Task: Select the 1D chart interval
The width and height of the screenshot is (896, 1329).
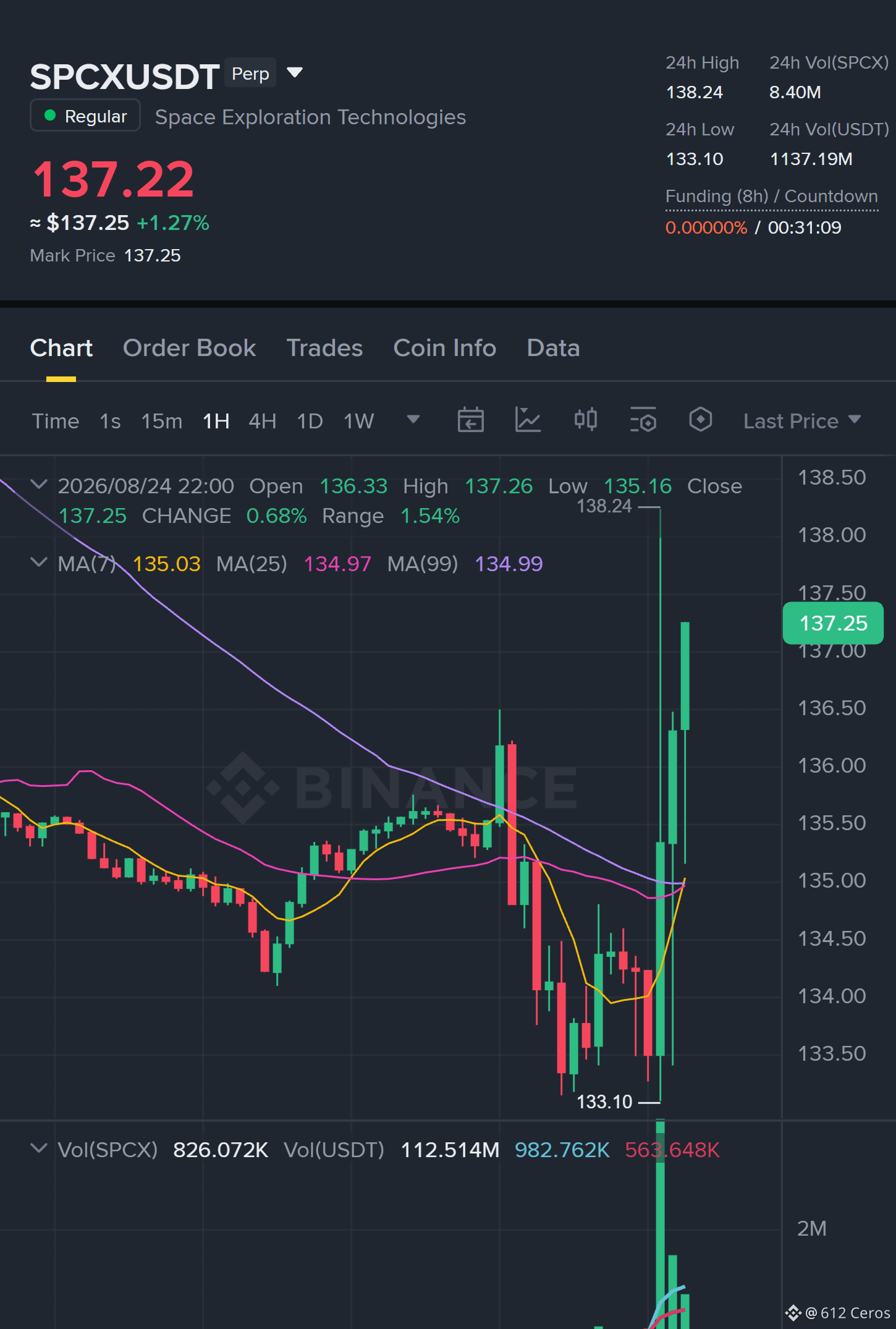Action: [x=310, y=421]
